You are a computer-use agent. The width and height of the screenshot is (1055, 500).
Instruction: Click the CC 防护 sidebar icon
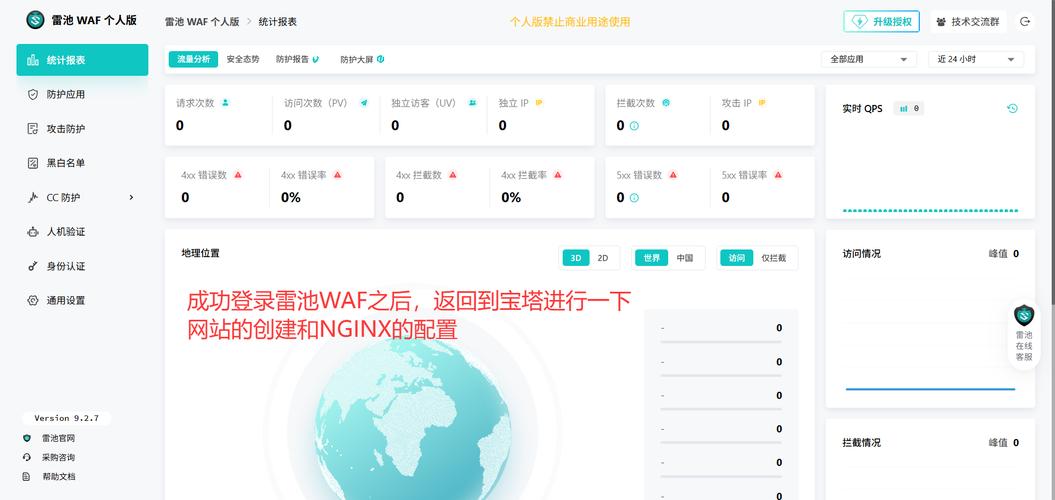pyautogui.click(x=32, y=197)
